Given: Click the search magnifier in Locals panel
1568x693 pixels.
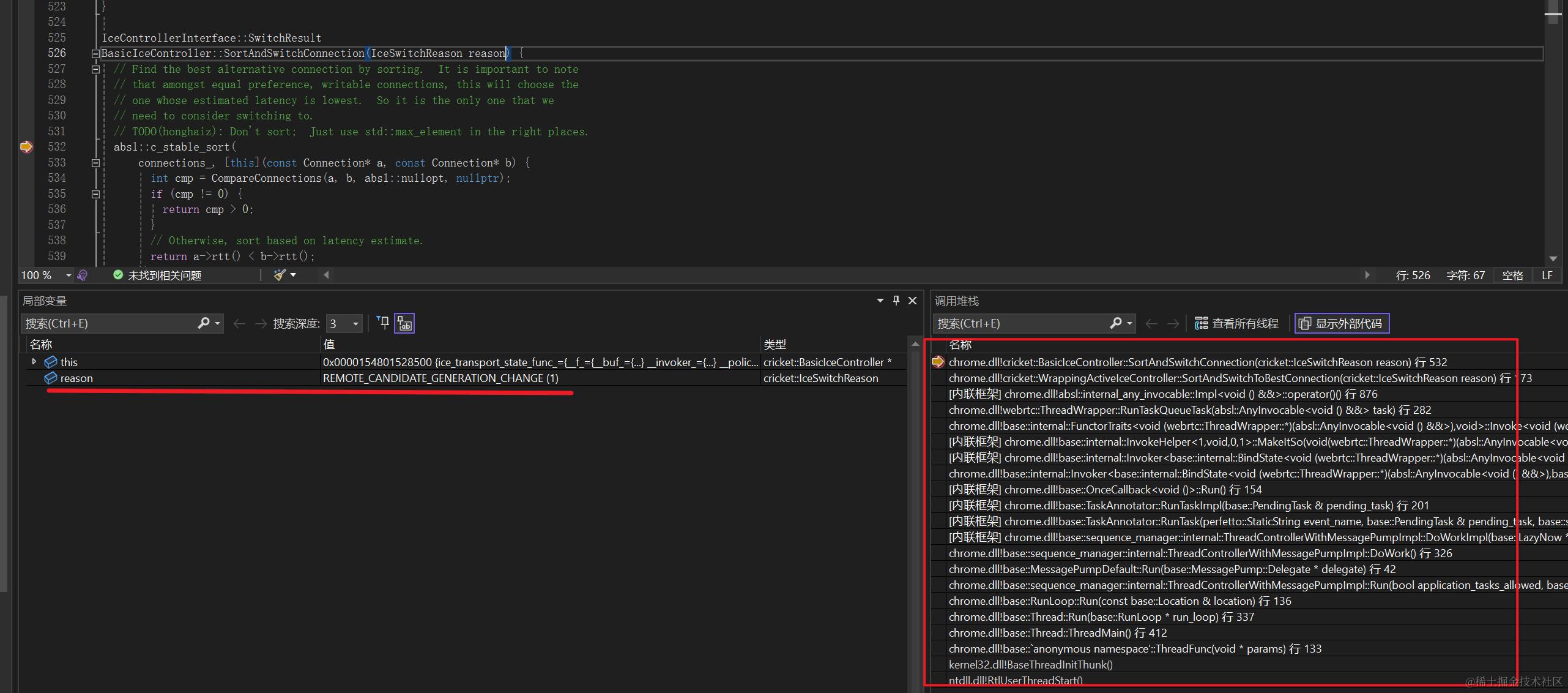Looking at the screenshot, I should click(x=204, y=323).
